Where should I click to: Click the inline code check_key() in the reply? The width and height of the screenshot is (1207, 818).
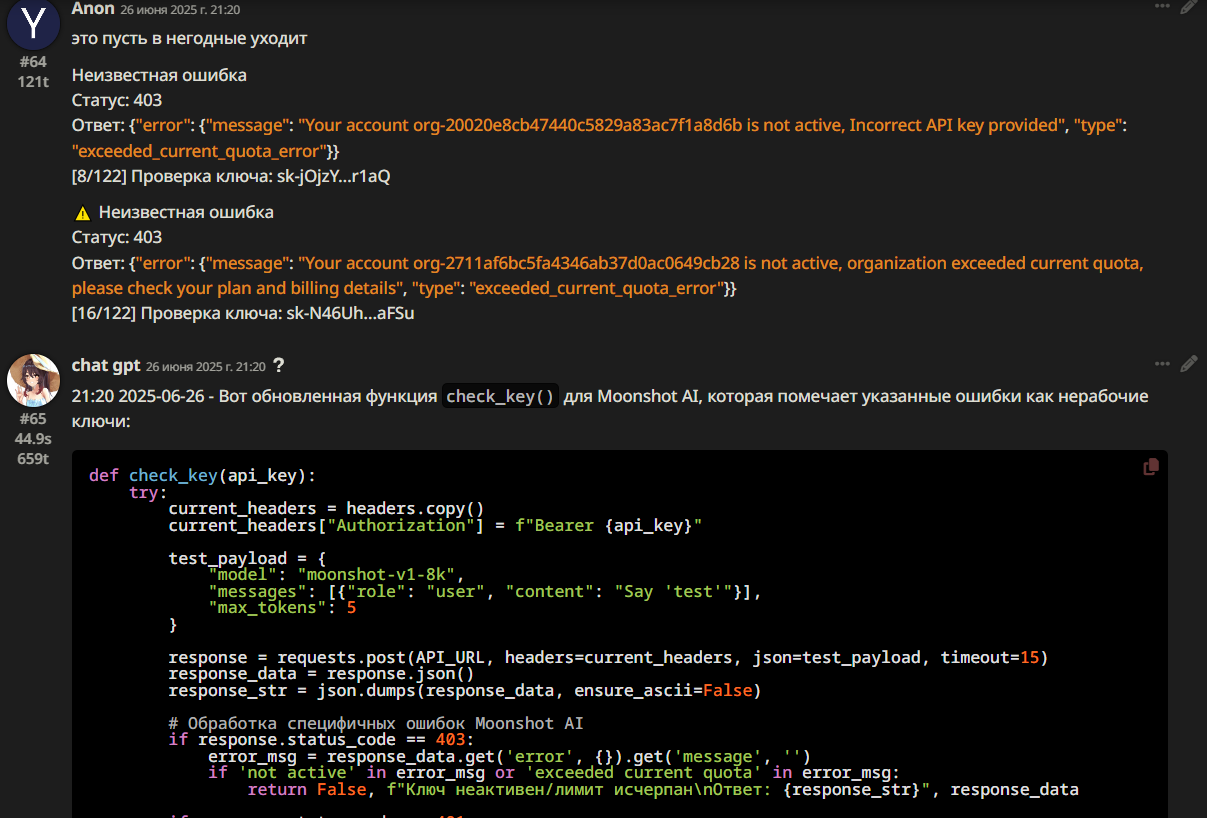click(500, 396)
